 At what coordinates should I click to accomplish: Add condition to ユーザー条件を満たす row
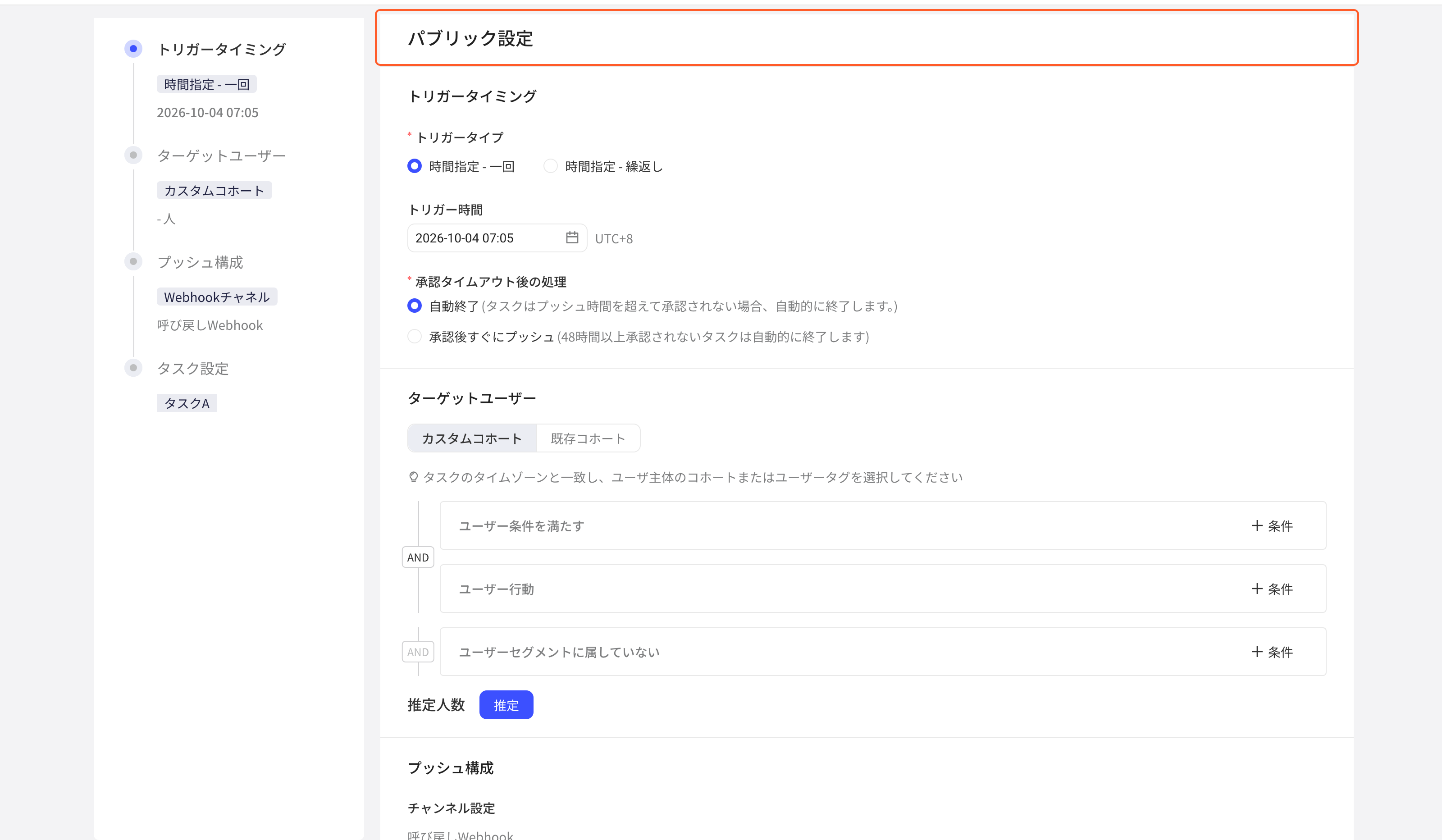tap(1272, 526)
